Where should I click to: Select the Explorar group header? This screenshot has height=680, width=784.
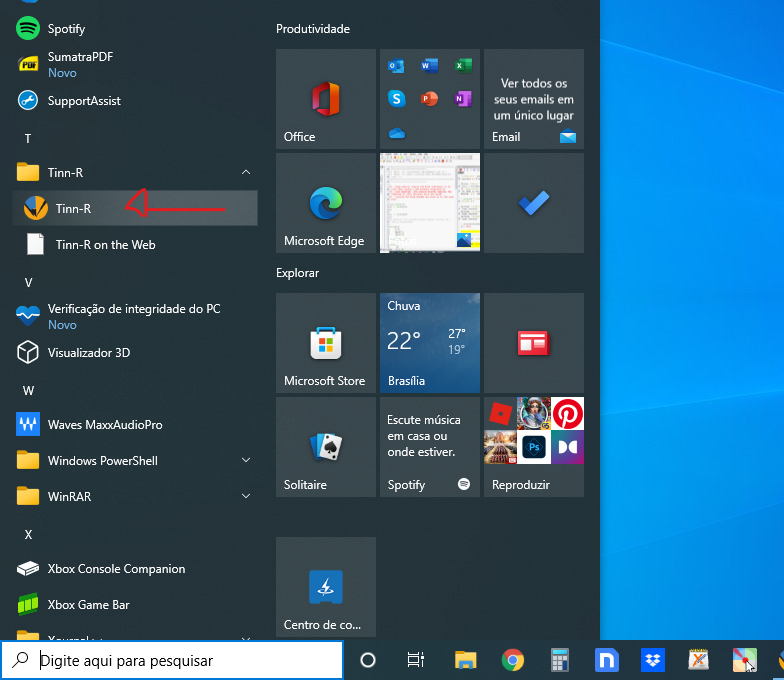(298, 273)
